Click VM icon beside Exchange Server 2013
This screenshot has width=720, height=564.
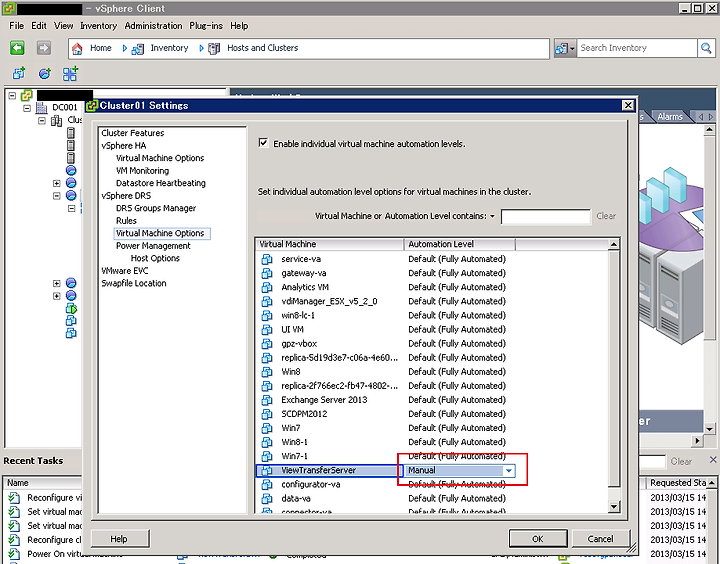pos(267,400)
